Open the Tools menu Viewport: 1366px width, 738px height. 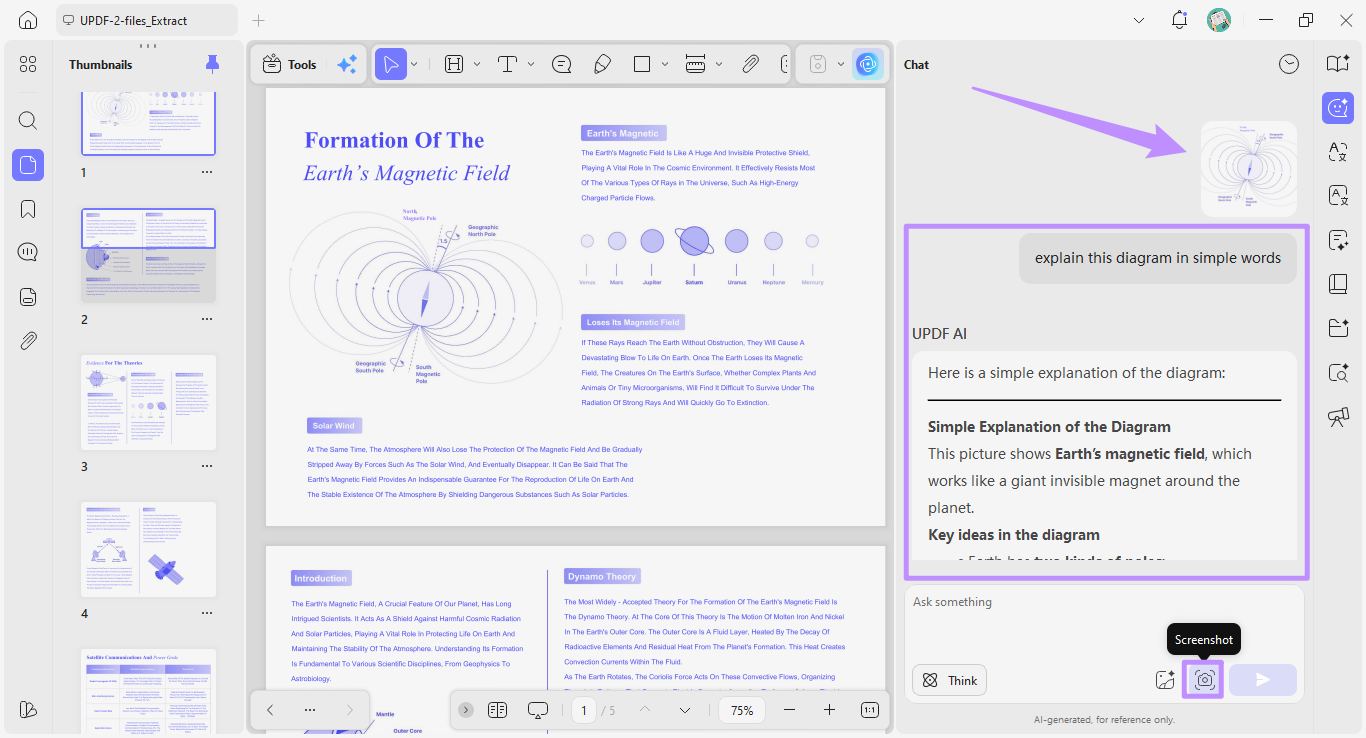tap(289, 64)
